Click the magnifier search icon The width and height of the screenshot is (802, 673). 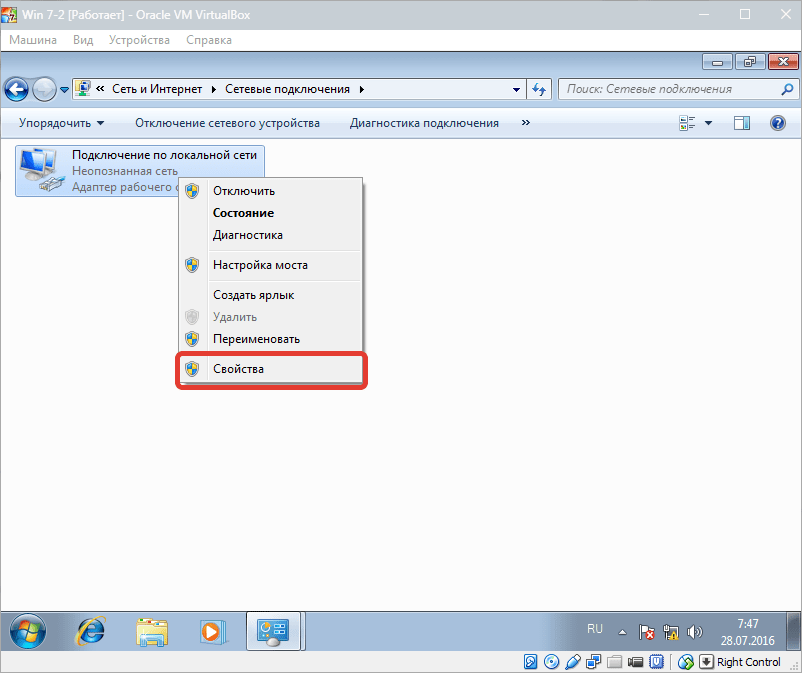(788, 89)
